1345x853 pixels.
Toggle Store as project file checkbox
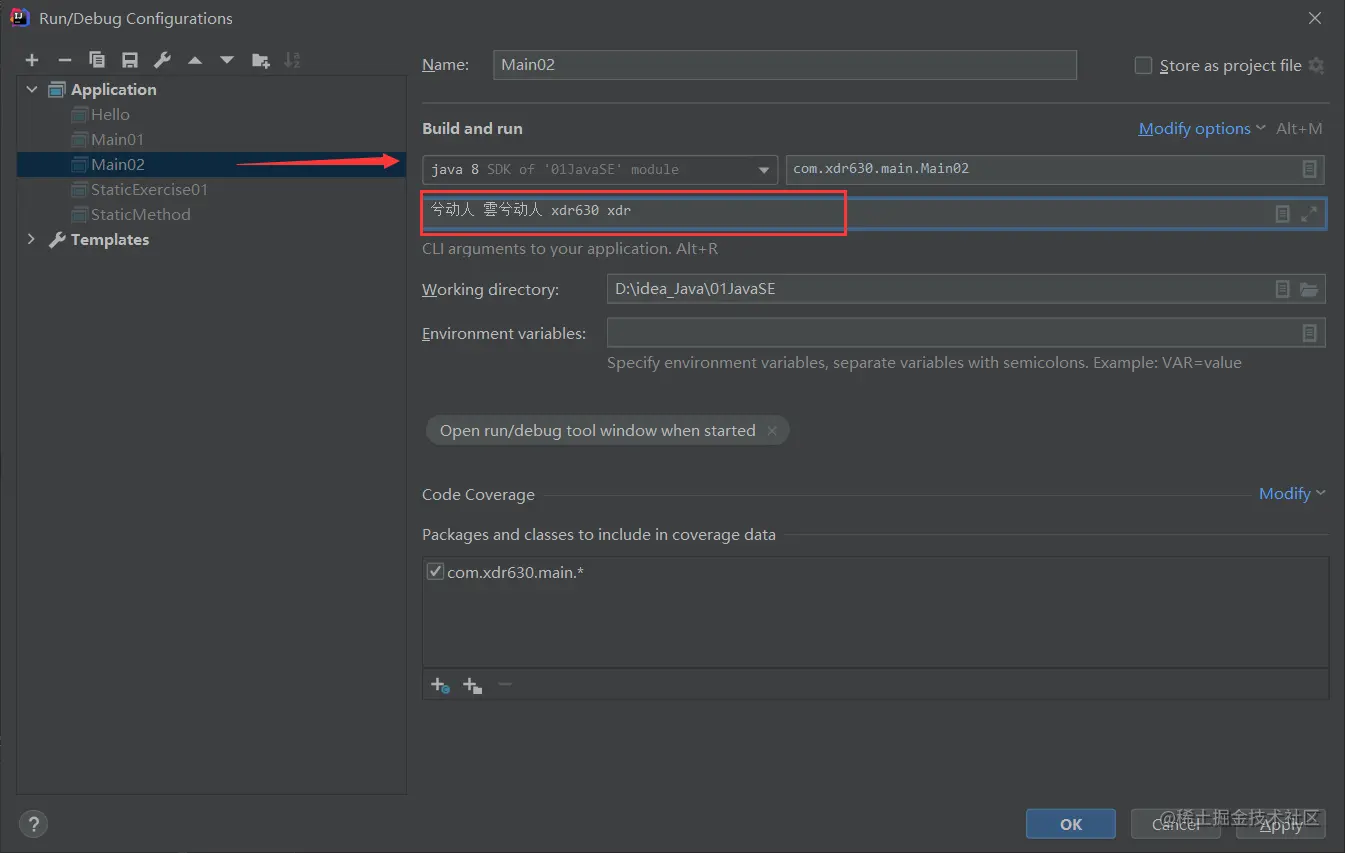(x=1144, y=65)
